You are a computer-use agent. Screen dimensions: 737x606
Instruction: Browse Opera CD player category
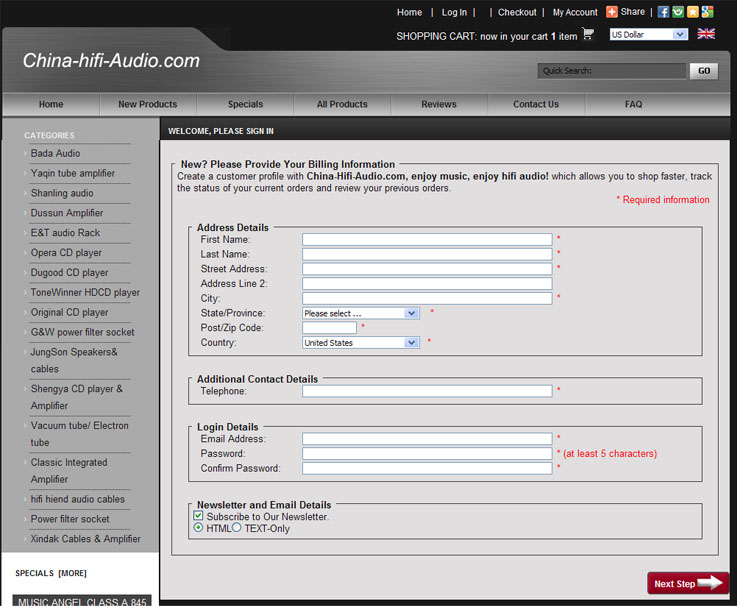(66, 253)
